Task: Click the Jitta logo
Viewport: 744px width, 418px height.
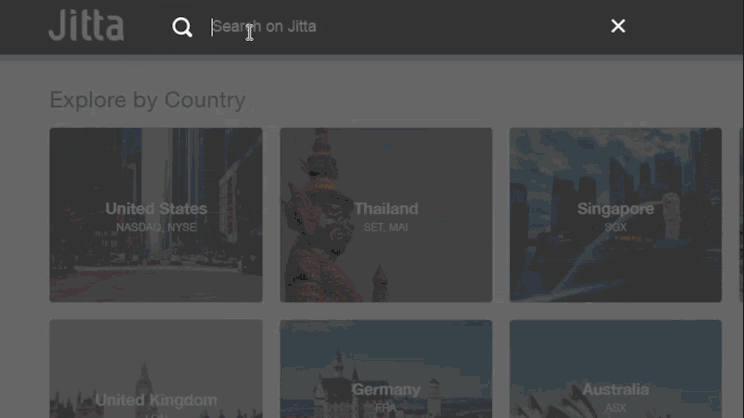Action: click(86, 26)
